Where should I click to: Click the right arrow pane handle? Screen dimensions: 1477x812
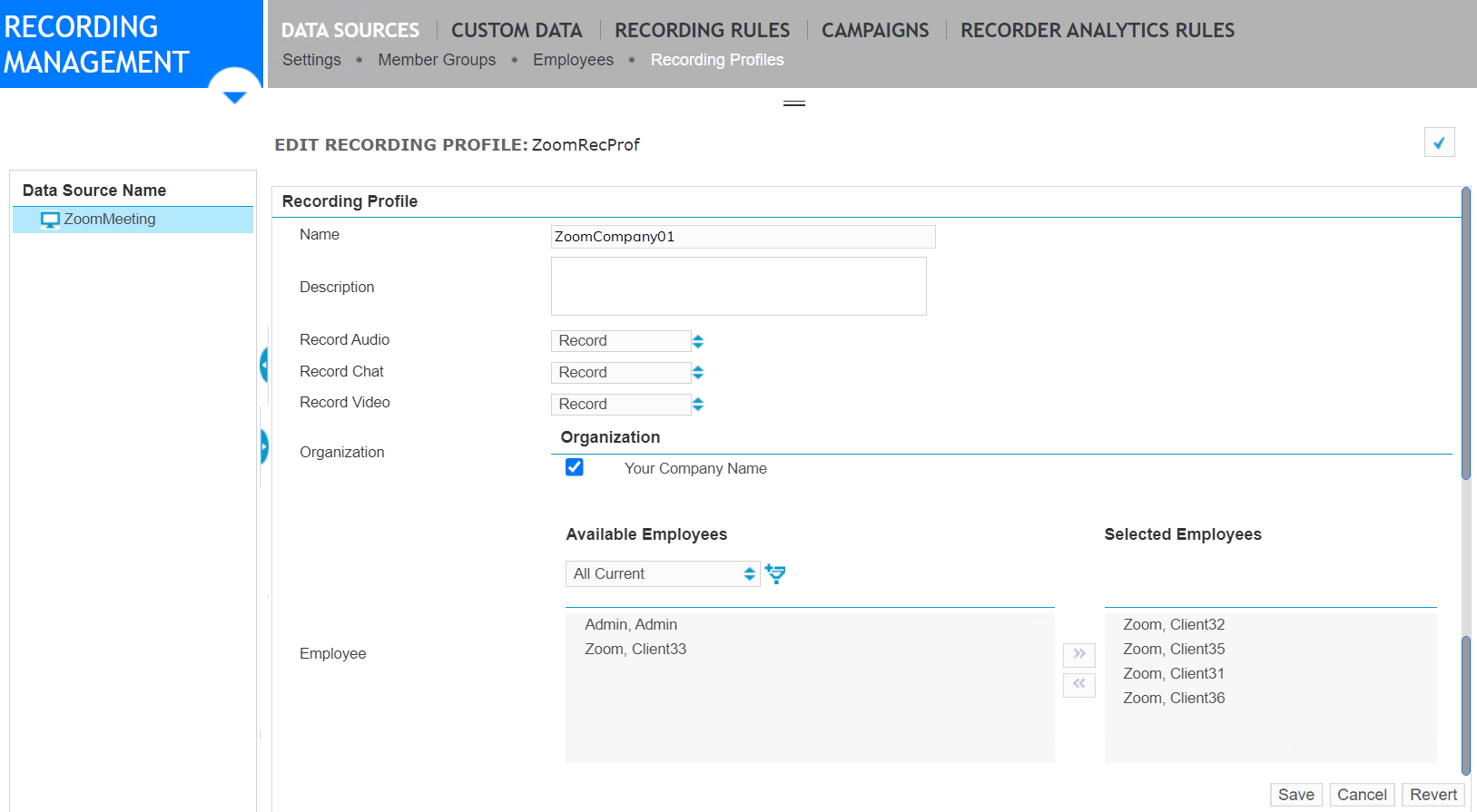point(264,446)
